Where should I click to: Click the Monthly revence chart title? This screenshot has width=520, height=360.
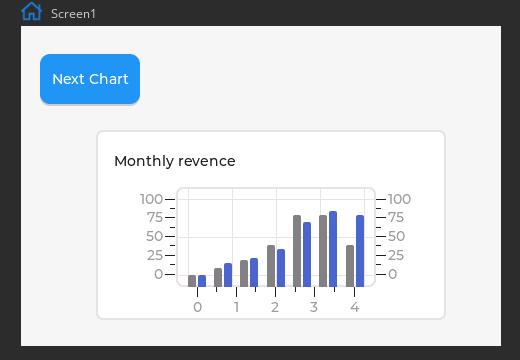[x=175, y=161]
